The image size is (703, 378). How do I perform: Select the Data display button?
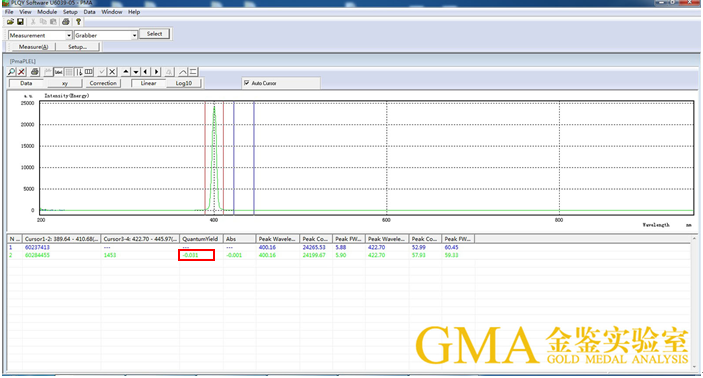[26, 83]
